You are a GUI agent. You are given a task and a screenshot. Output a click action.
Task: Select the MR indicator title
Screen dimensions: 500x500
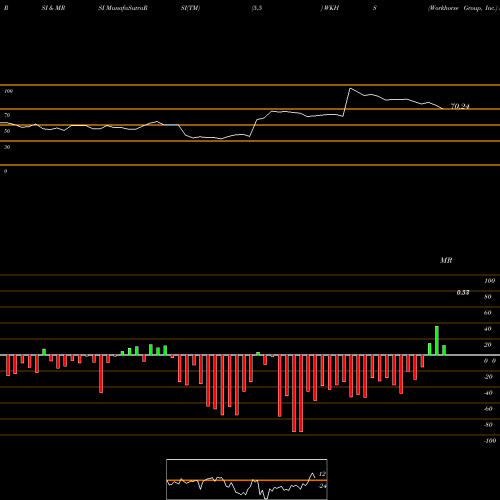(x=446, y=260)
